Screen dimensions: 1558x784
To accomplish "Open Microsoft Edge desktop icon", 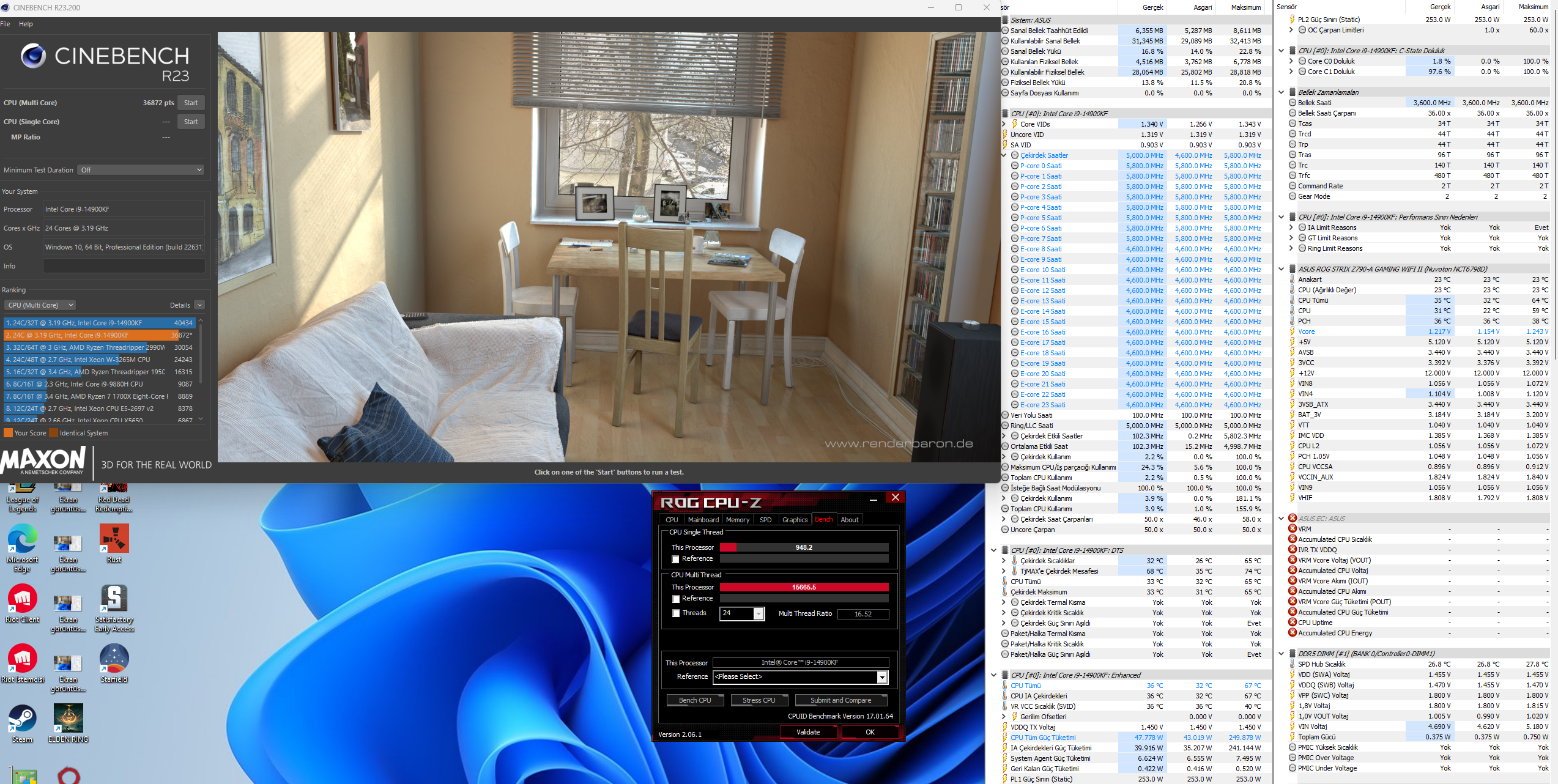I will (23, 547).
